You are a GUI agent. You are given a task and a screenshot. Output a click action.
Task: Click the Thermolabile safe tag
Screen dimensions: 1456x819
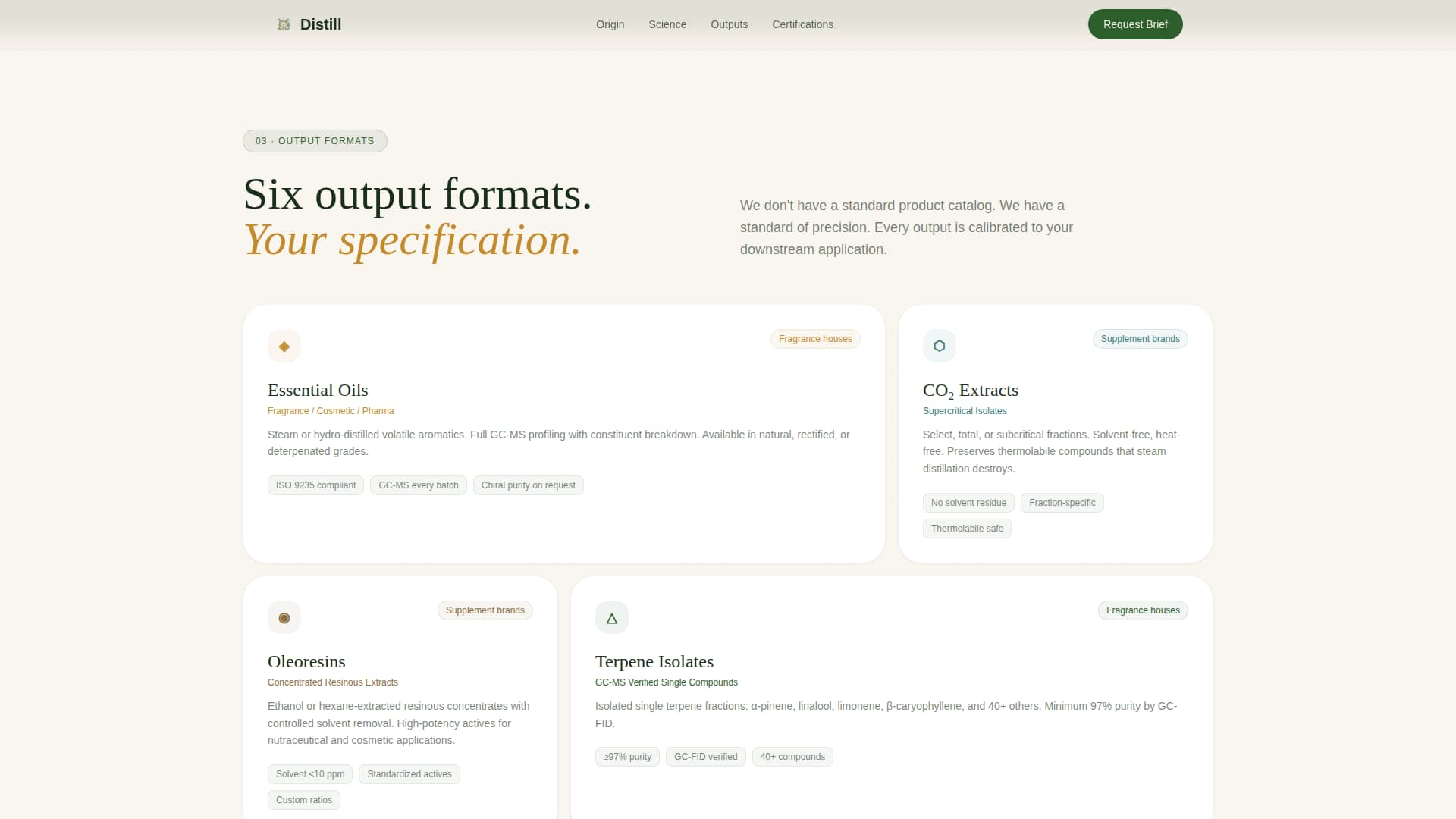[x=967, y=529]
